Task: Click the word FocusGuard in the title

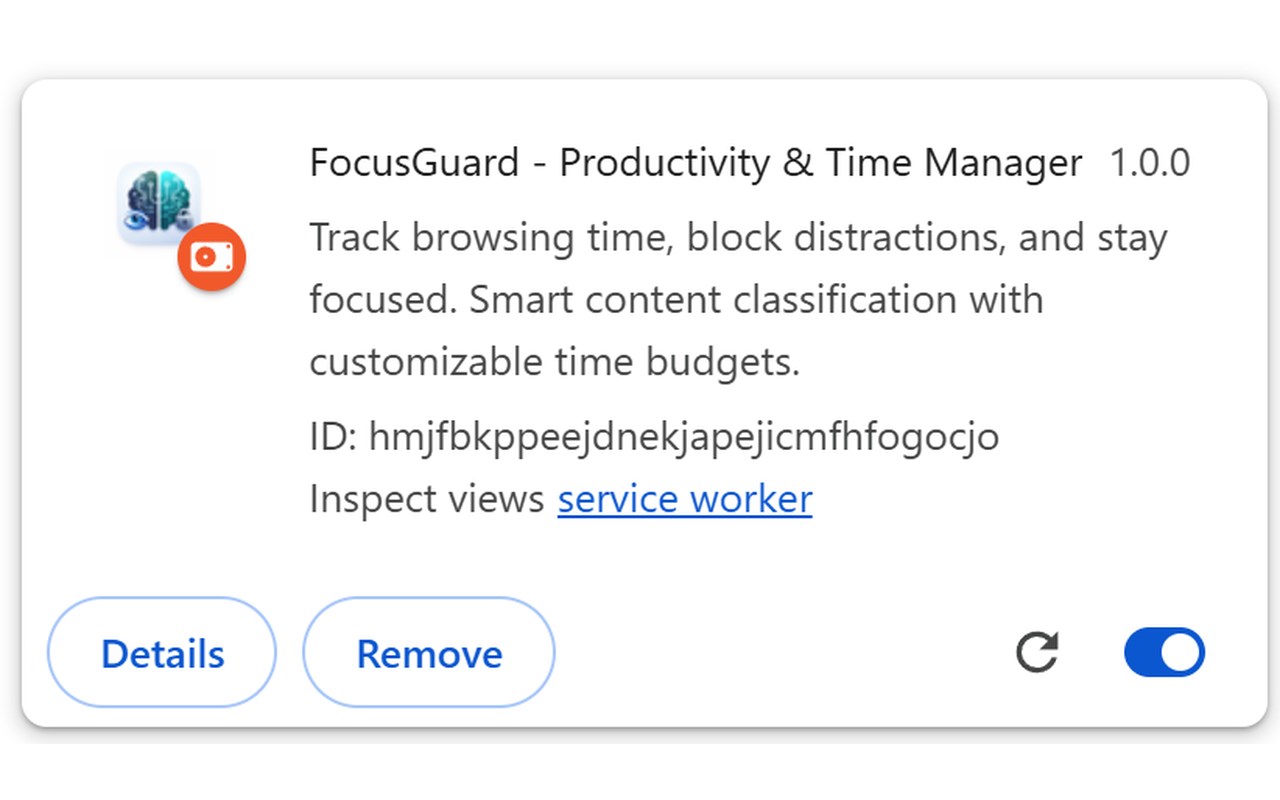Action: tap(414, 162)
